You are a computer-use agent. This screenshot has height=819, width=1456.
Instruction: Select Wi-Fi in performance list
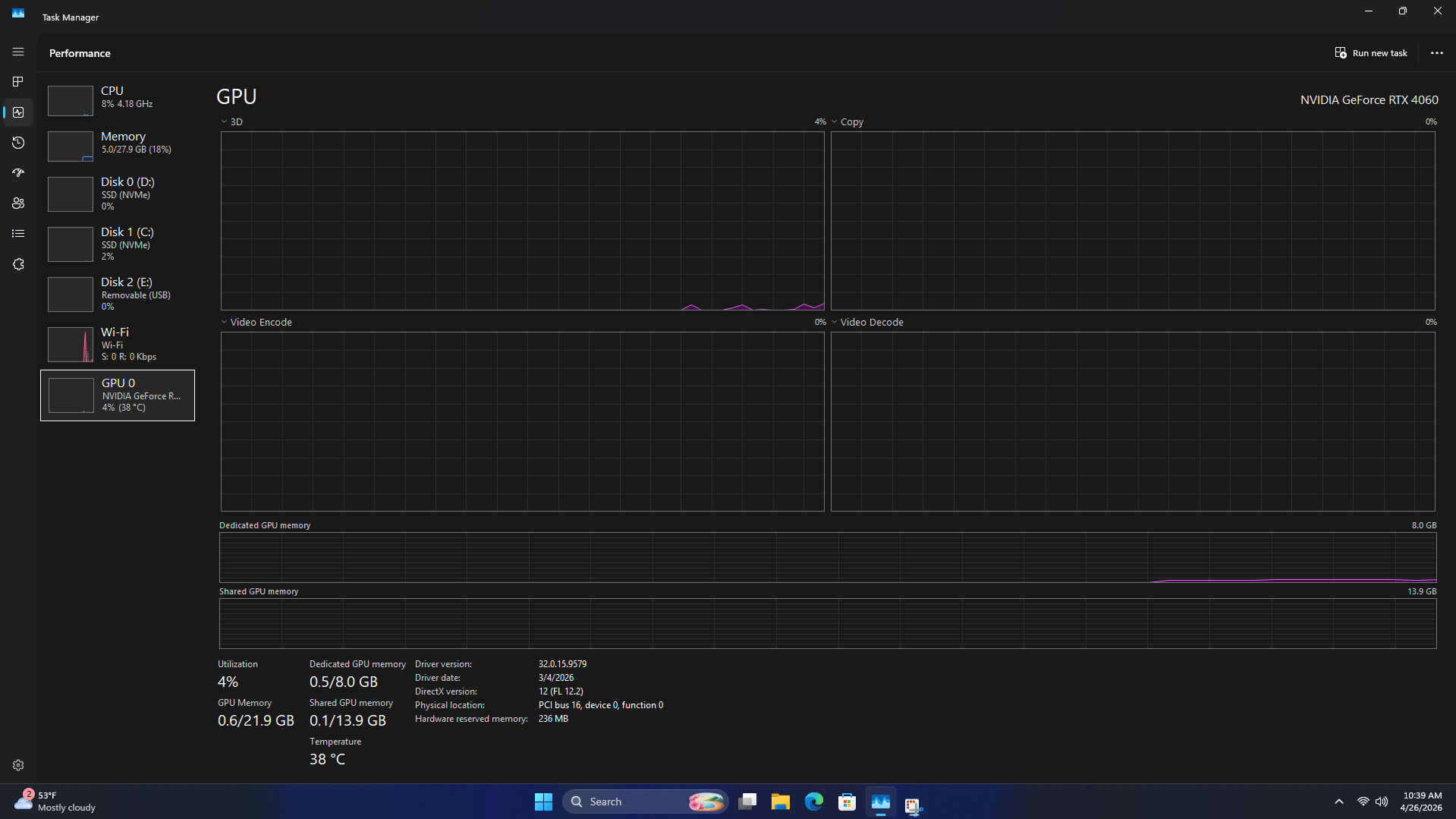[118, 344]
